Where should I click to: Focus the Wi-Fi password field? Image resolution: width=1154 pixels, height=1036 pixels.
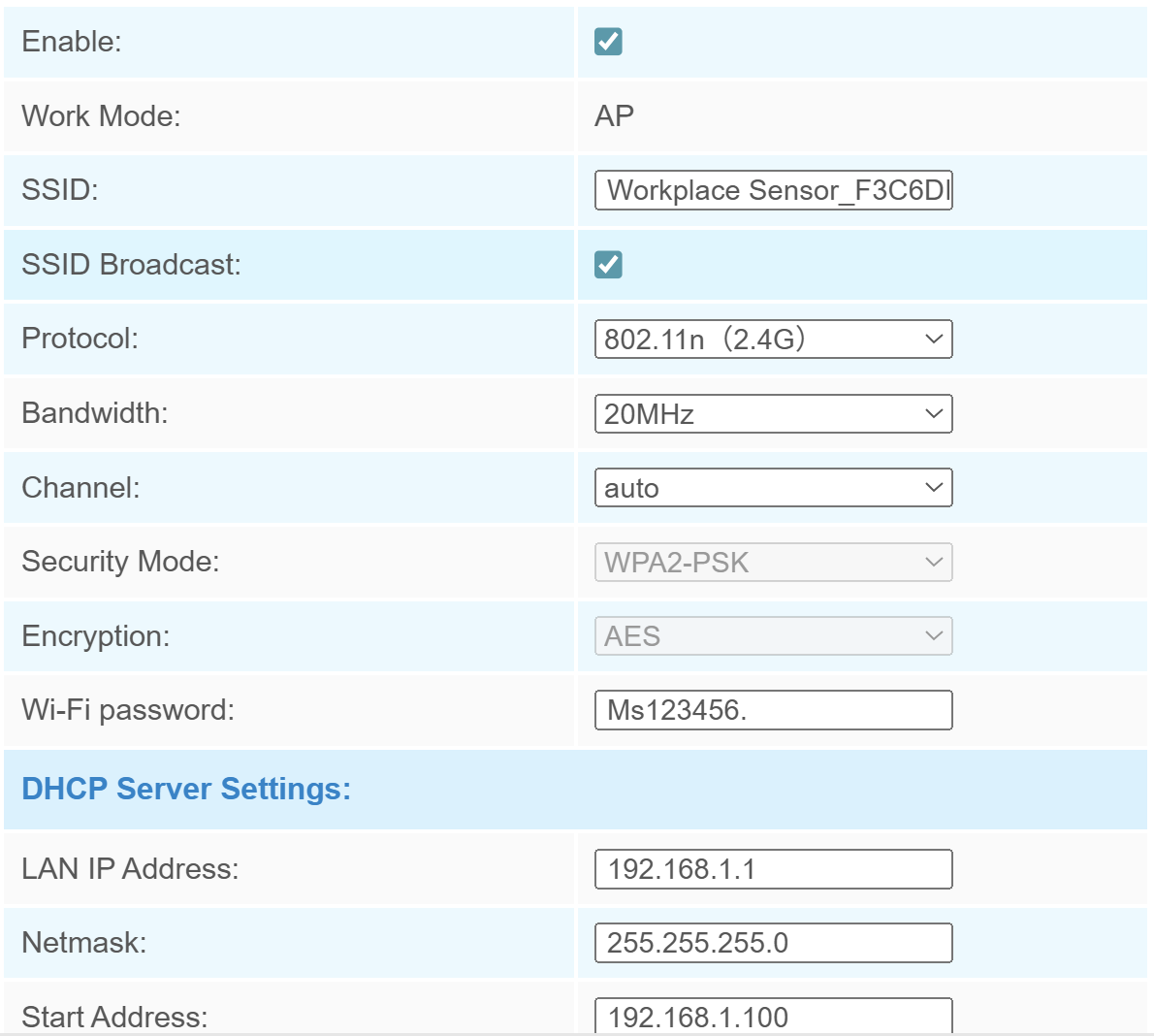pyautogui.click(x=773, y=710)
